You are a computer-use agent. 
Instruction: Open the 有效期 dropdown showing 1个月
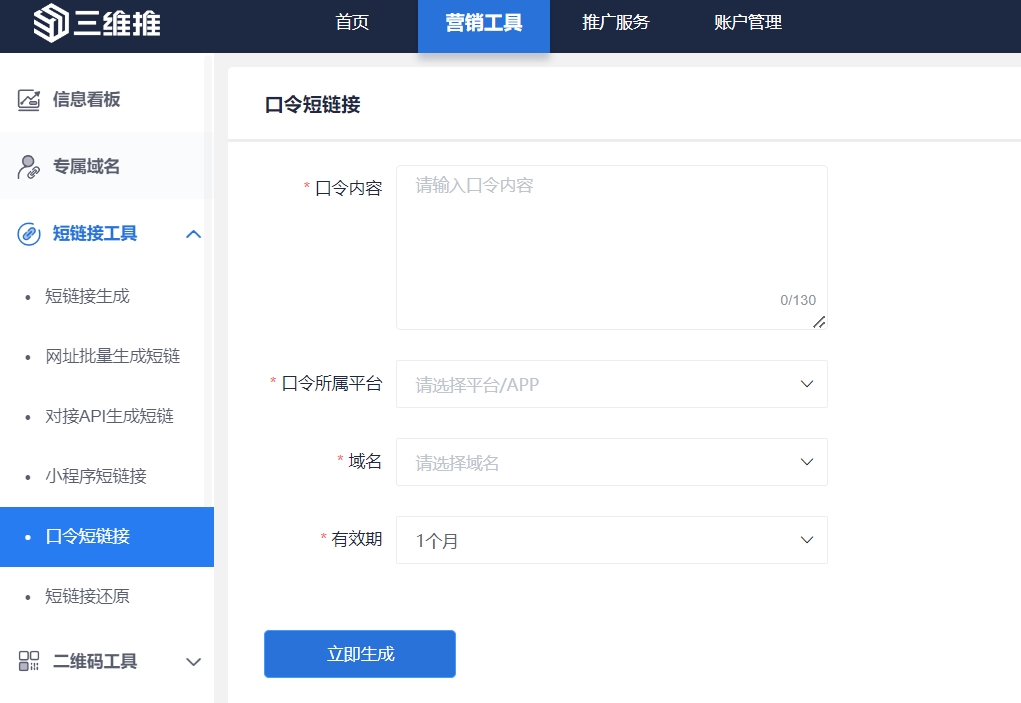click(611, 540)
